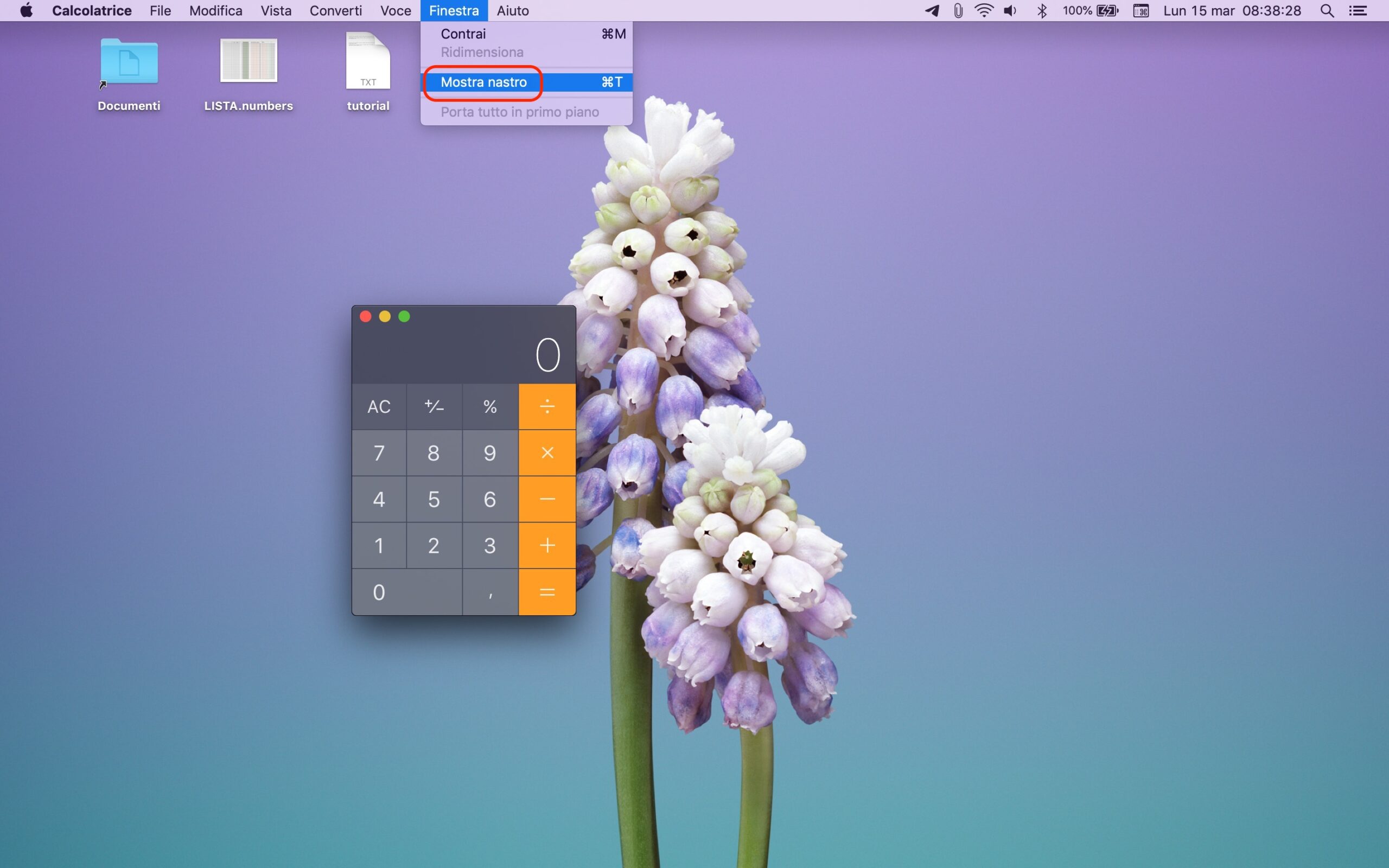Screen dimensions: 1389x868
Task: Open Spotlight search magnifier icon
Action: (x=1327, y=11)
